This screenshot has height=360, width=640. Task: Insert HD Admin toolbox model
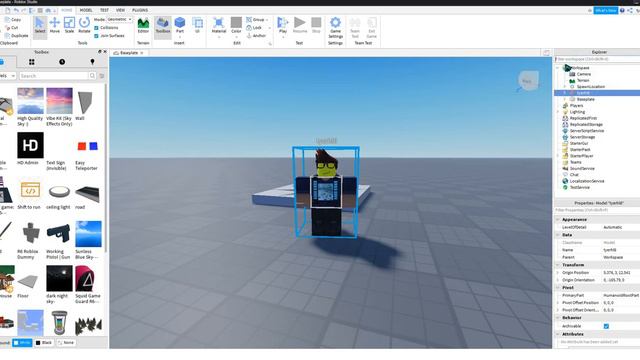(30, 149)
